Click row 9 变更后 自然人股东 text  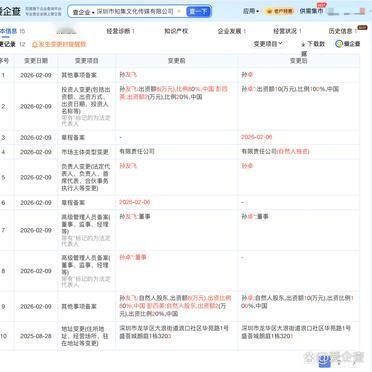270,298
